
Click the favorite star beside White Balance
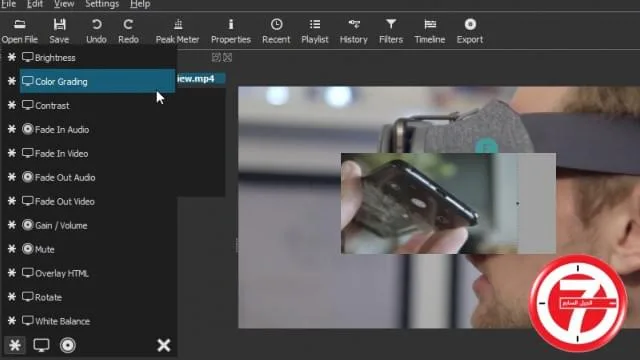point(12,321)
